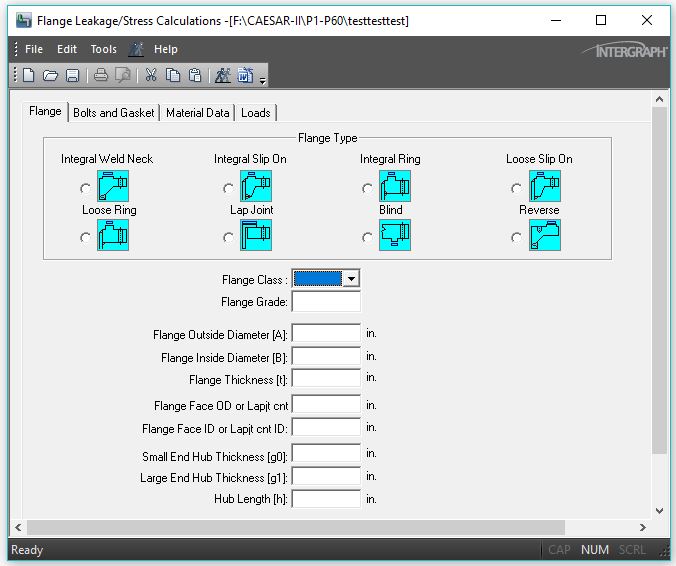Screen dimensions: 676x566
Task: Select the Lap Joint radio button
Action: click(x=228, y=238)
